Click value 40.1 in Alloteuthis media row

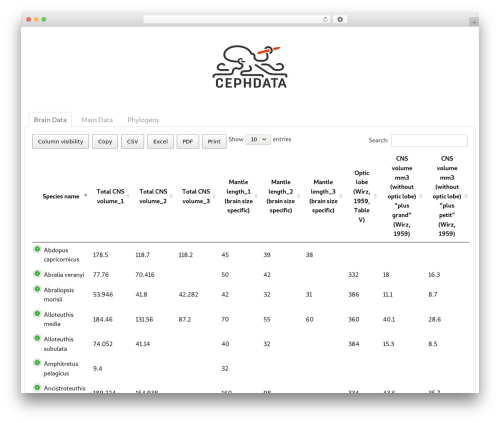(x=389, y=319)
